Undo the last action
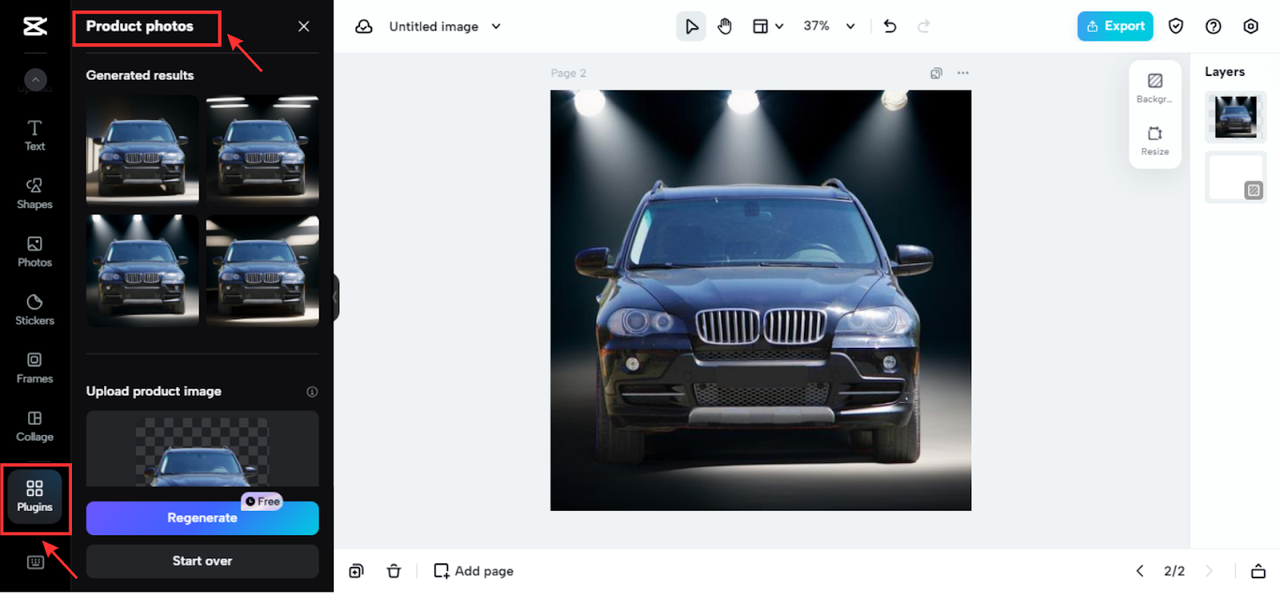This screenshot has height=595, width=1280. pyautogui.click(x=890, y=26)
